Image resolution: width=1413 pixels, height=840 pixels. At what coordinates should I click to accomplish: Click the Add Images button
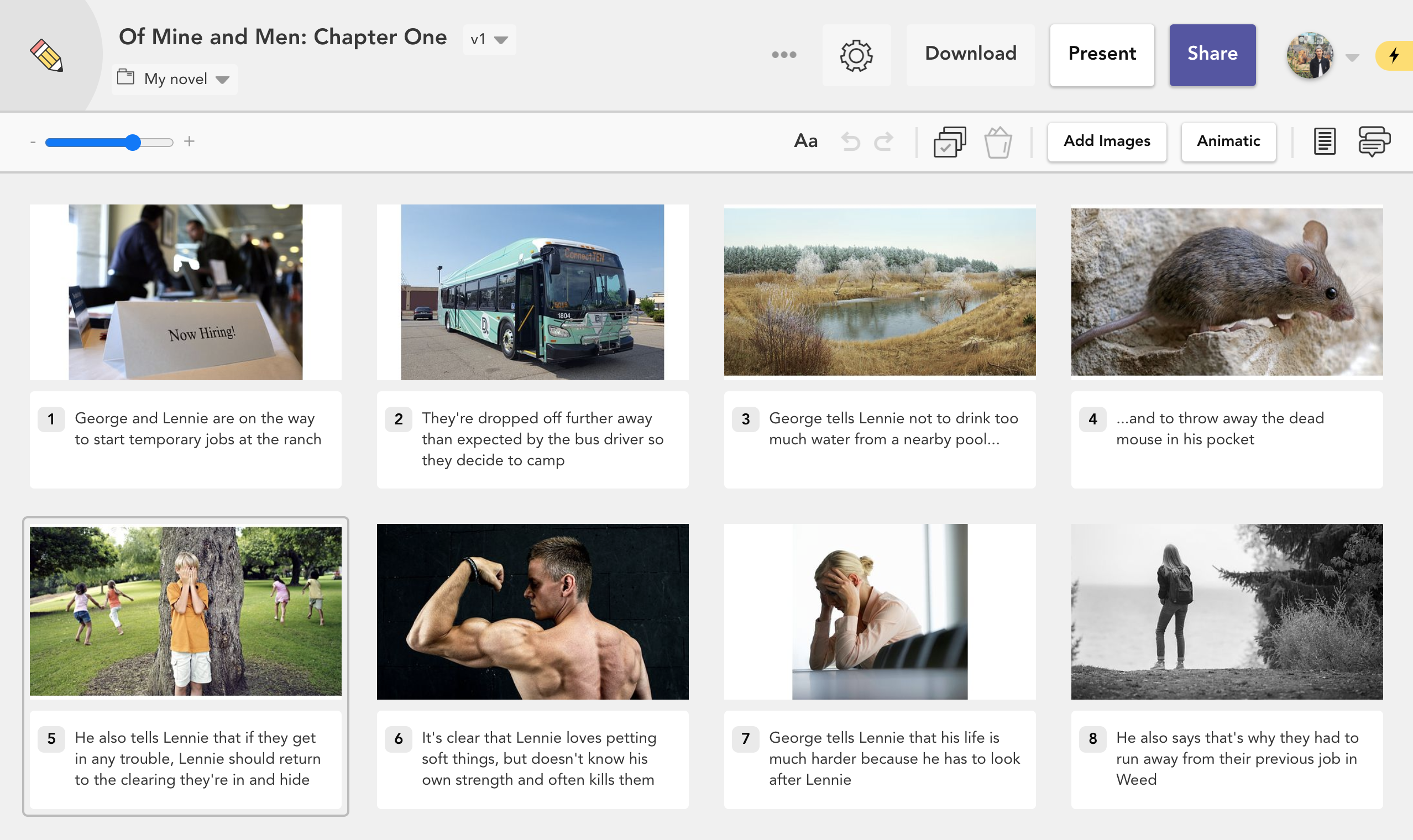click(x=1106, y=141)
